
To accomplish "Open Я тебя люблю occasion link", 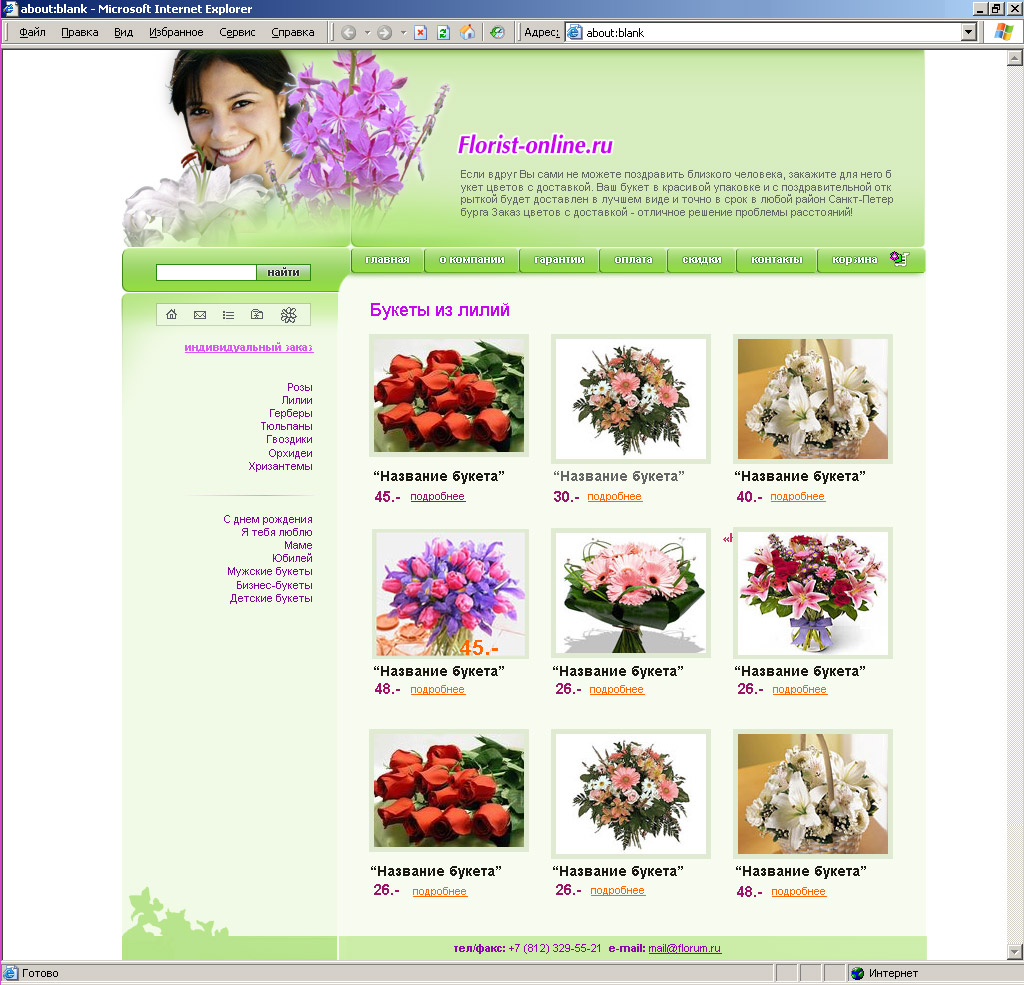I will [277, 532].
